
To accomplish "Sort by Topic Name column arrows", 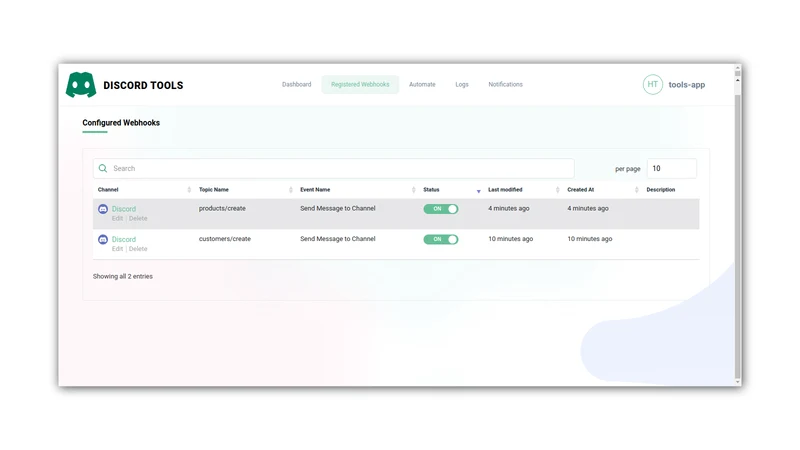I will 291,190.
